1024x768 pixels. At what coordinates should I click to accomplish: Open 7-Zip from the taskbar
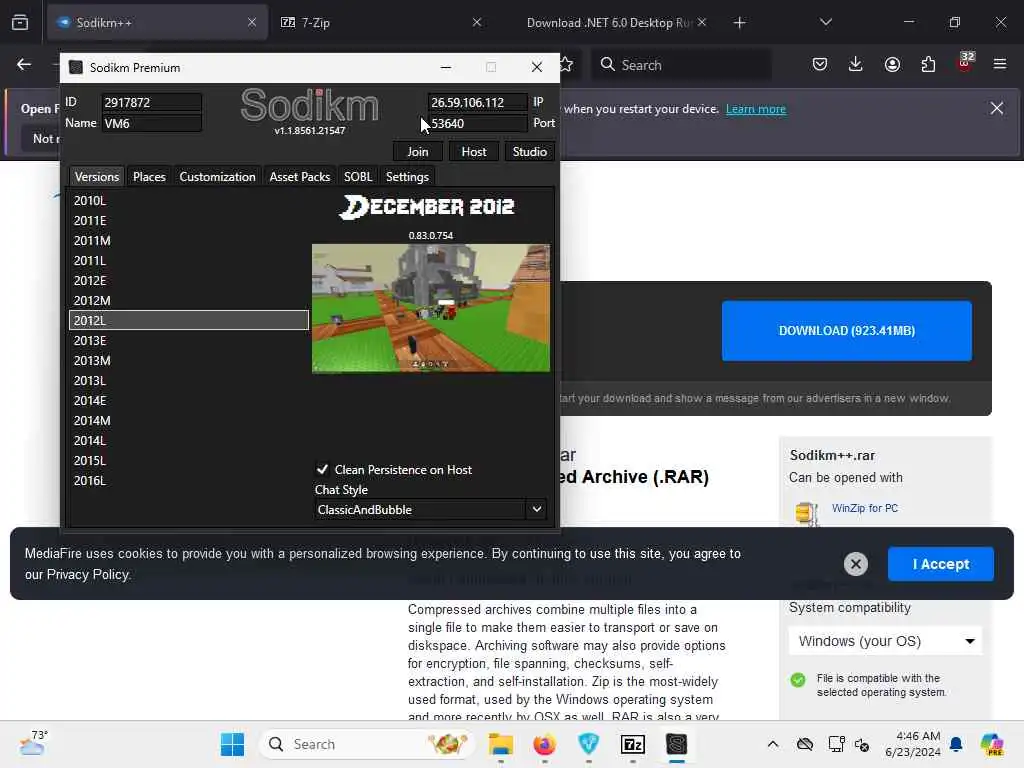[x=633, y=744]
